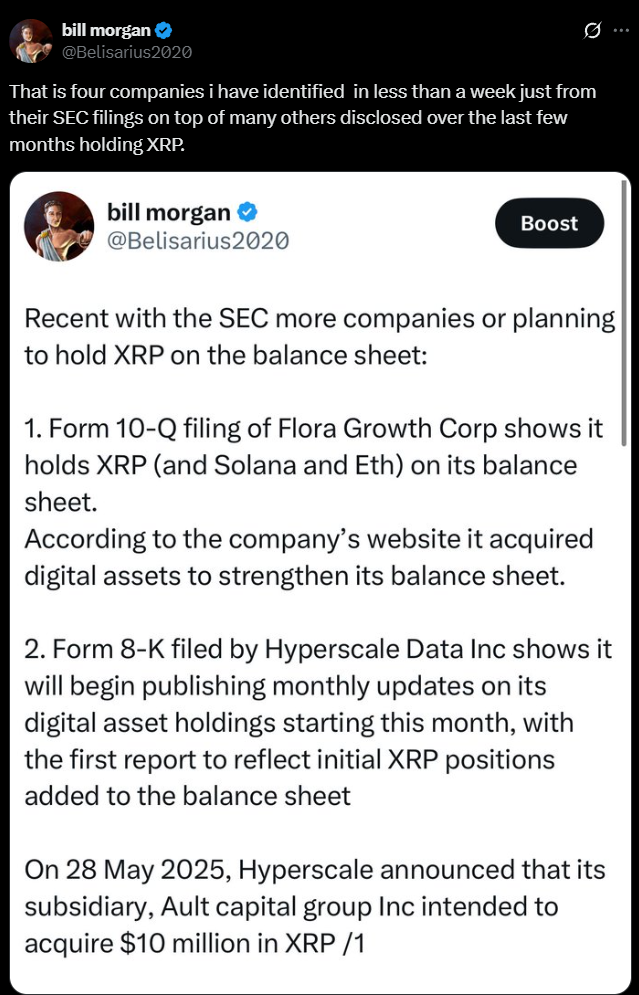The height and width of the screenshot is (995, 639).
Task: Click the top bill morgan display name
Action: click(107, 29)
